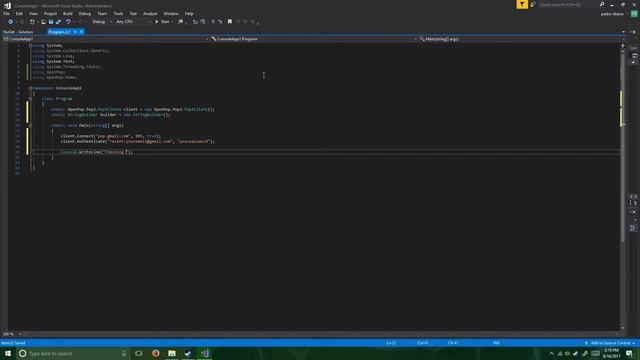Click the navigate backward toolbar icon

click(x=11, y=22)
